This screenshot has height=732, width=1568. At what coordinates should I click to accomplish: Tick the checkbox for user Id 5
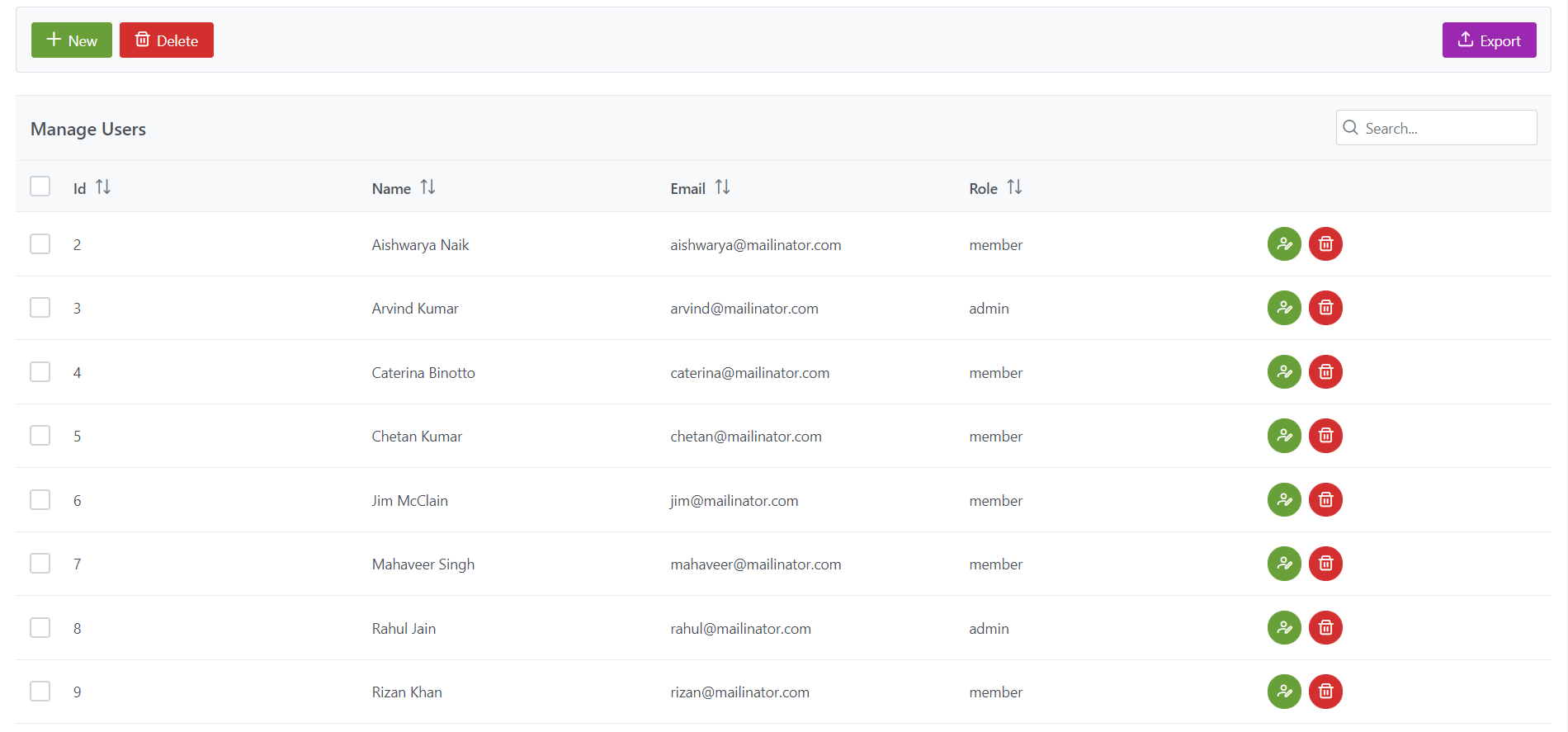coord(40,436)
